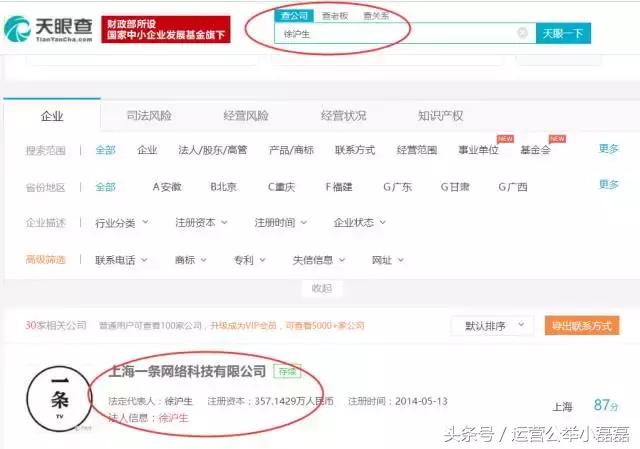
Task: Open the 企业 results tab
Action: [52, 116]
